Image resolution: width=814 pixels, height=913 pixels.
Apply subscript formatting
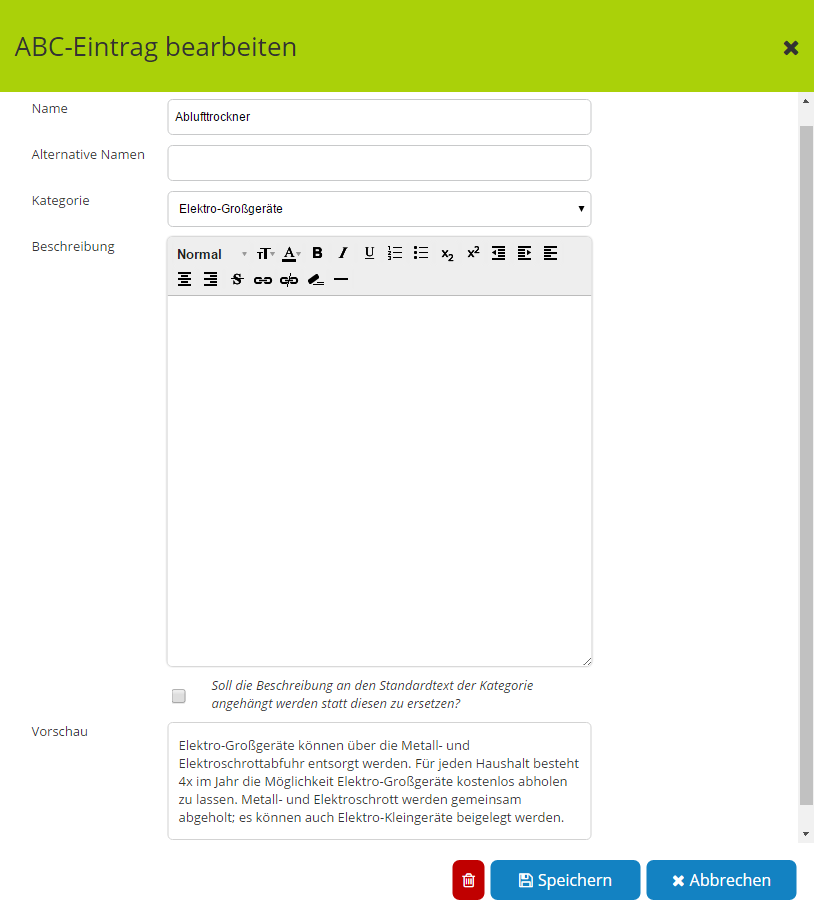click(x=447, y=254)
